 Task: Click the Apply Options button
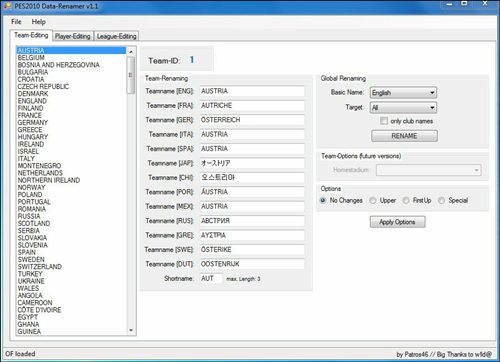coord(397,222)
